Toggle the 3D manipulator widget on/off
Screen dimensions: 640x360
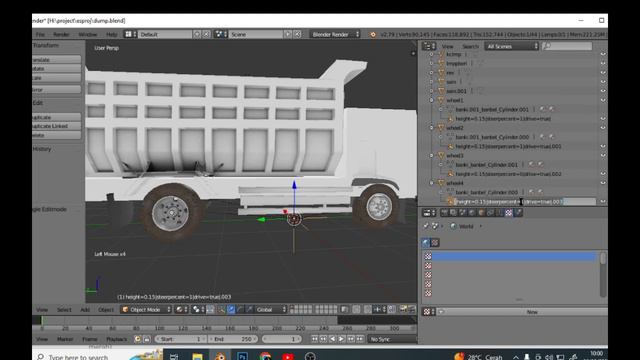click(x=222, y=310)
